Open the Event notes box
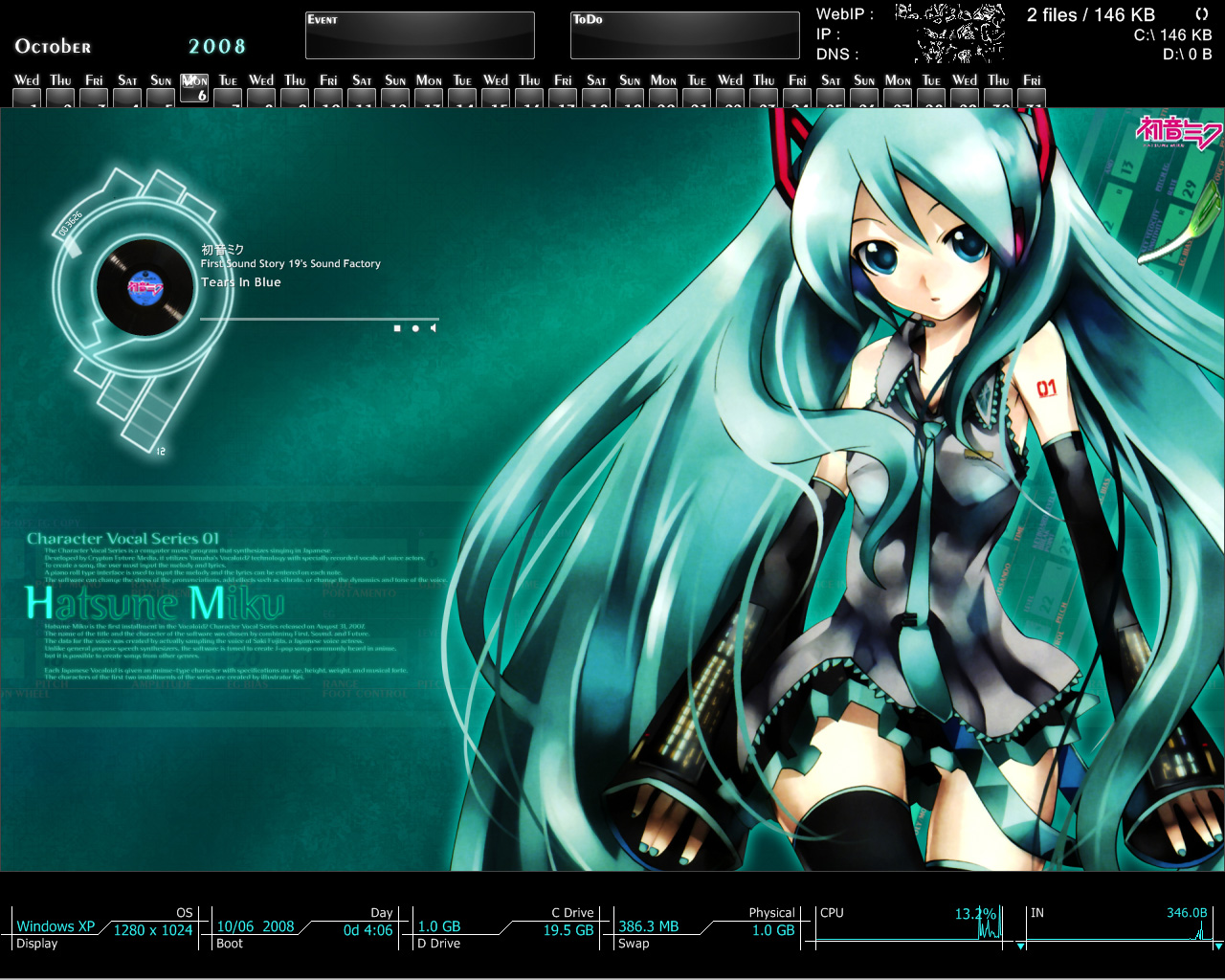The height and width of the screenshot is (980, 1225). click(419, 35)
